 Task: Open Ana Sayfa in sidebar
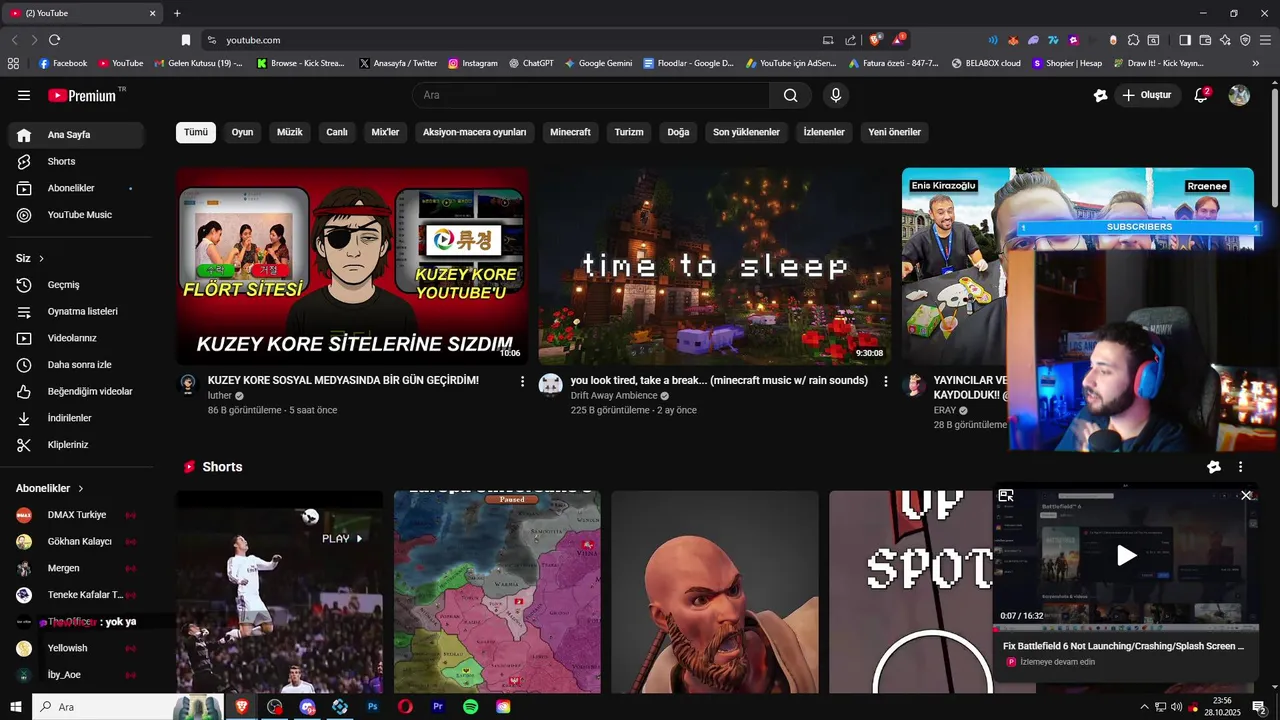(x=76, y=135)
